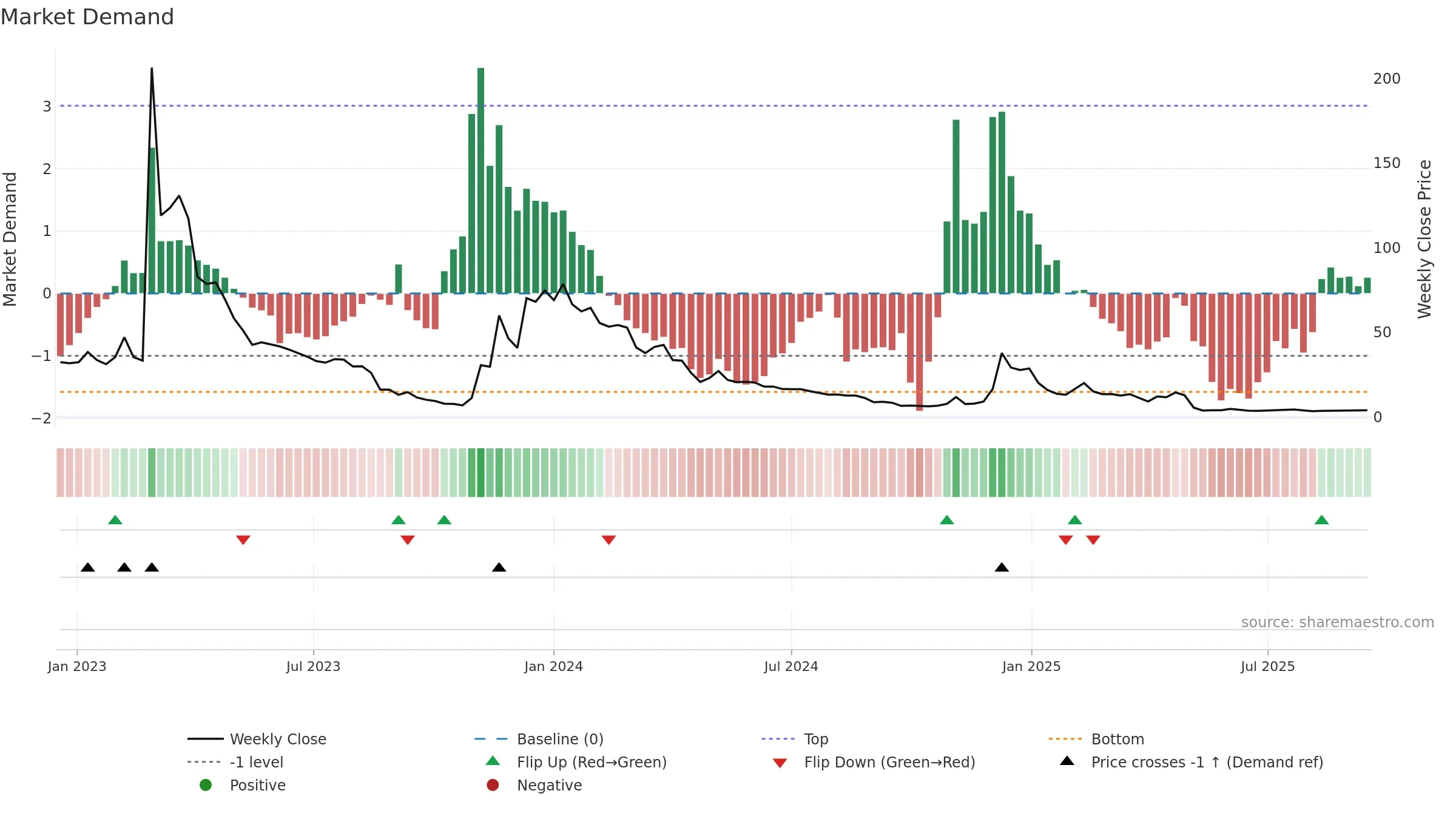Click the Weekly Close price spike peak in early 2023
The height and width of the screenshot is (819, 1456).
point(152,69)
